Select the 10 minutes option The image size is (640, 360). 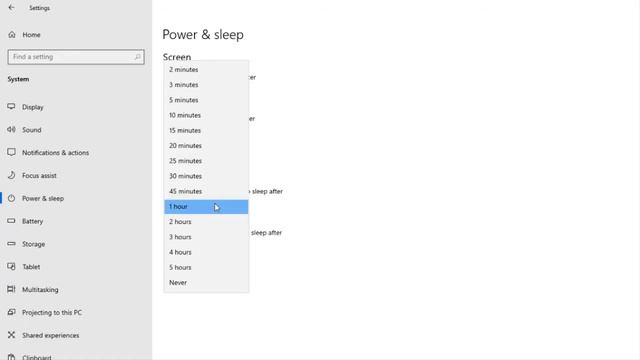coord(206,115)
